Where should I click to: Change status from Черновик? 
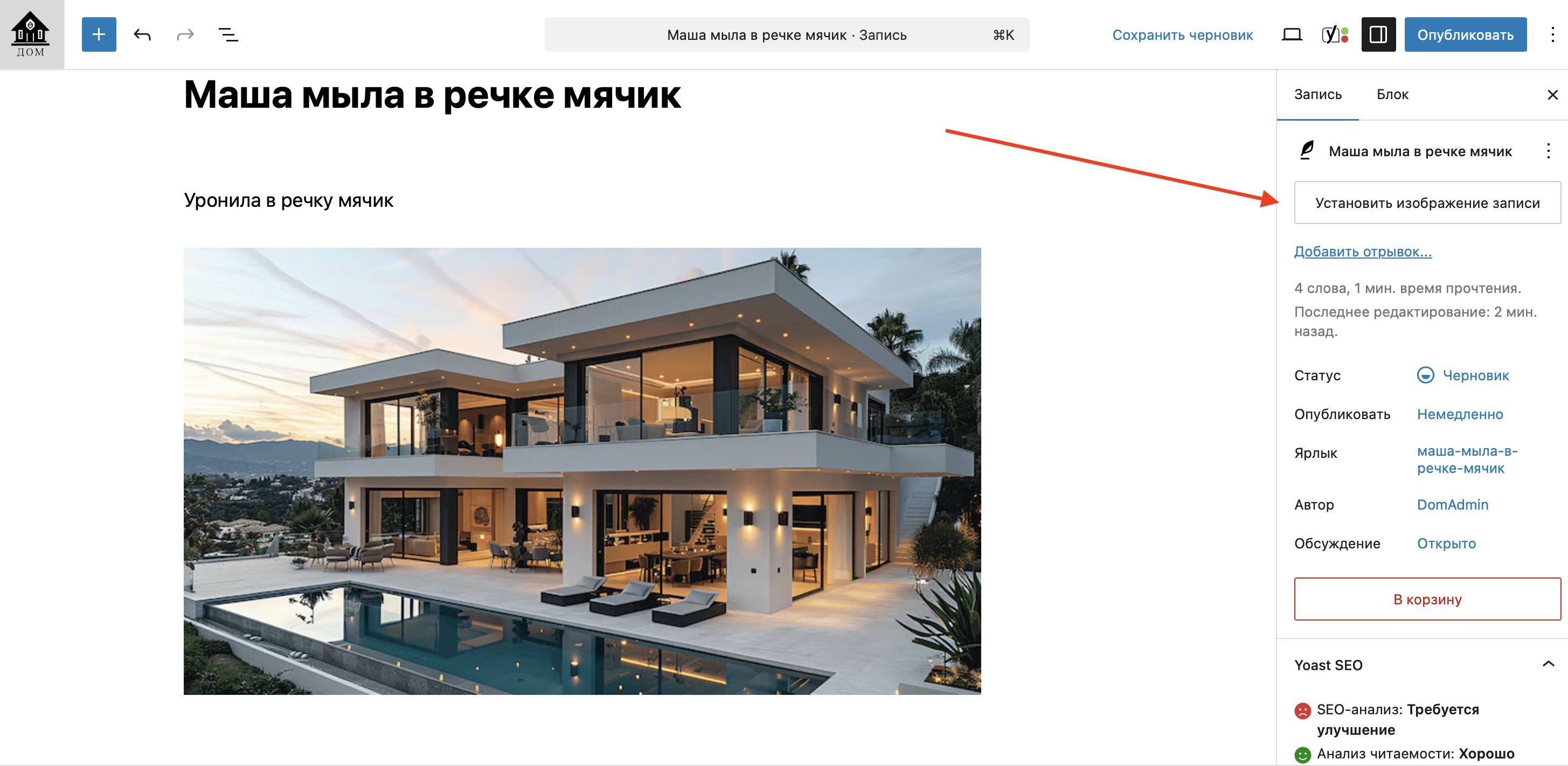1463,375
